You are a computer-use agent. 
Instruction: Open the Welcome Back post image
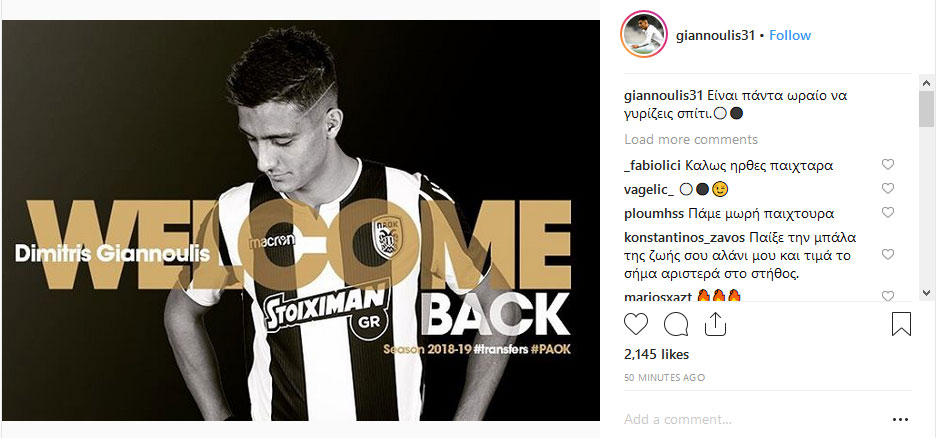pyautogui.click(x=301, y=220)
